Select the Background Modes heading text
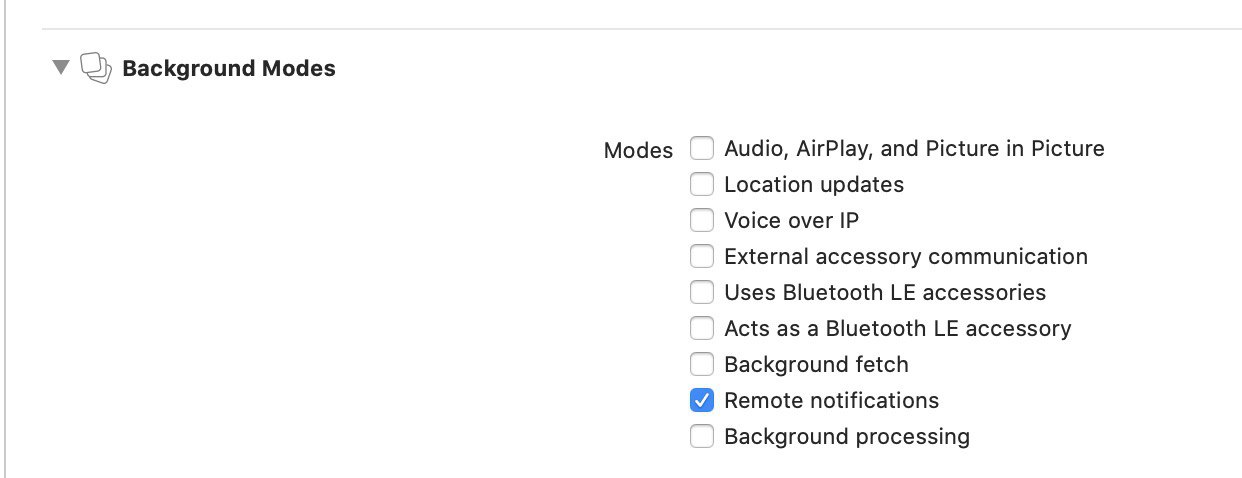This screenshot has width=1242, height=478. pos(229,69)
